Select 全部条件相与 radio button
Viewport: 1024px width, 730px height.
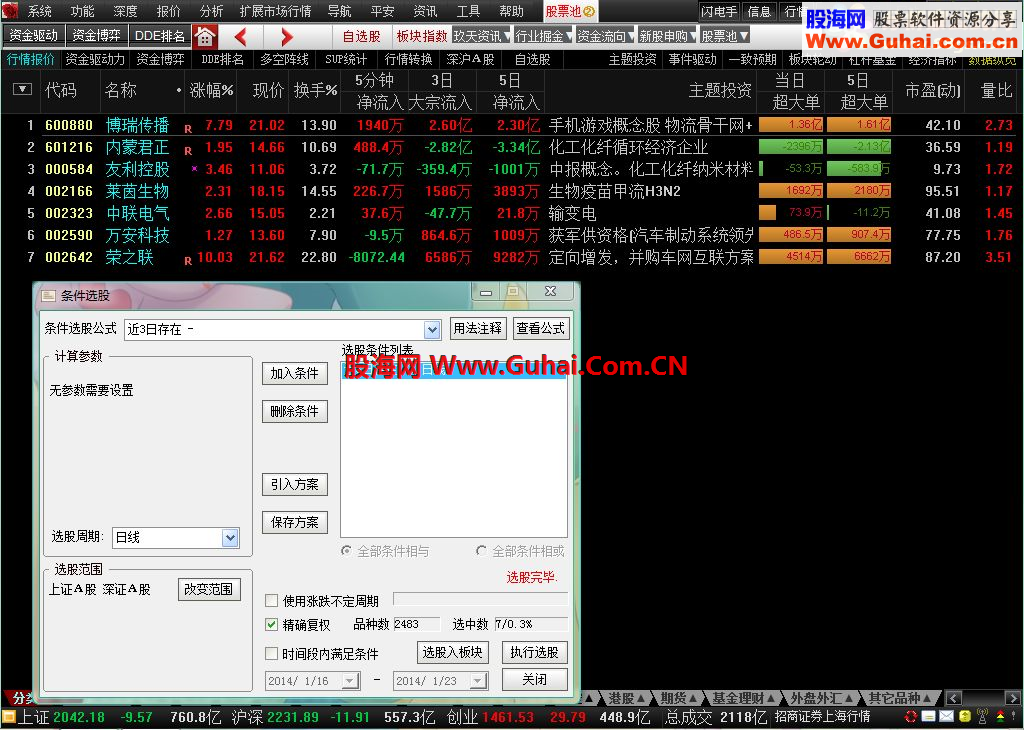tap(346, 551)
